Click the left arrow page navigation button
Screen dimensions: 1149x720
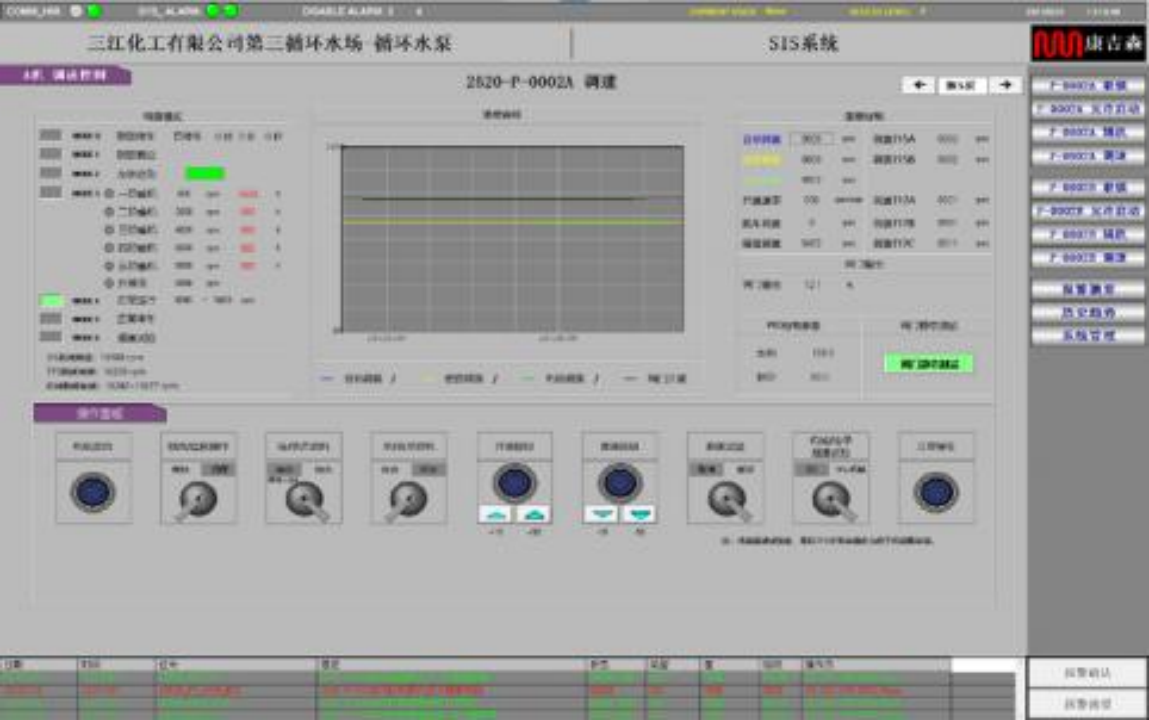pyautogui.click(x=918, y=86)
